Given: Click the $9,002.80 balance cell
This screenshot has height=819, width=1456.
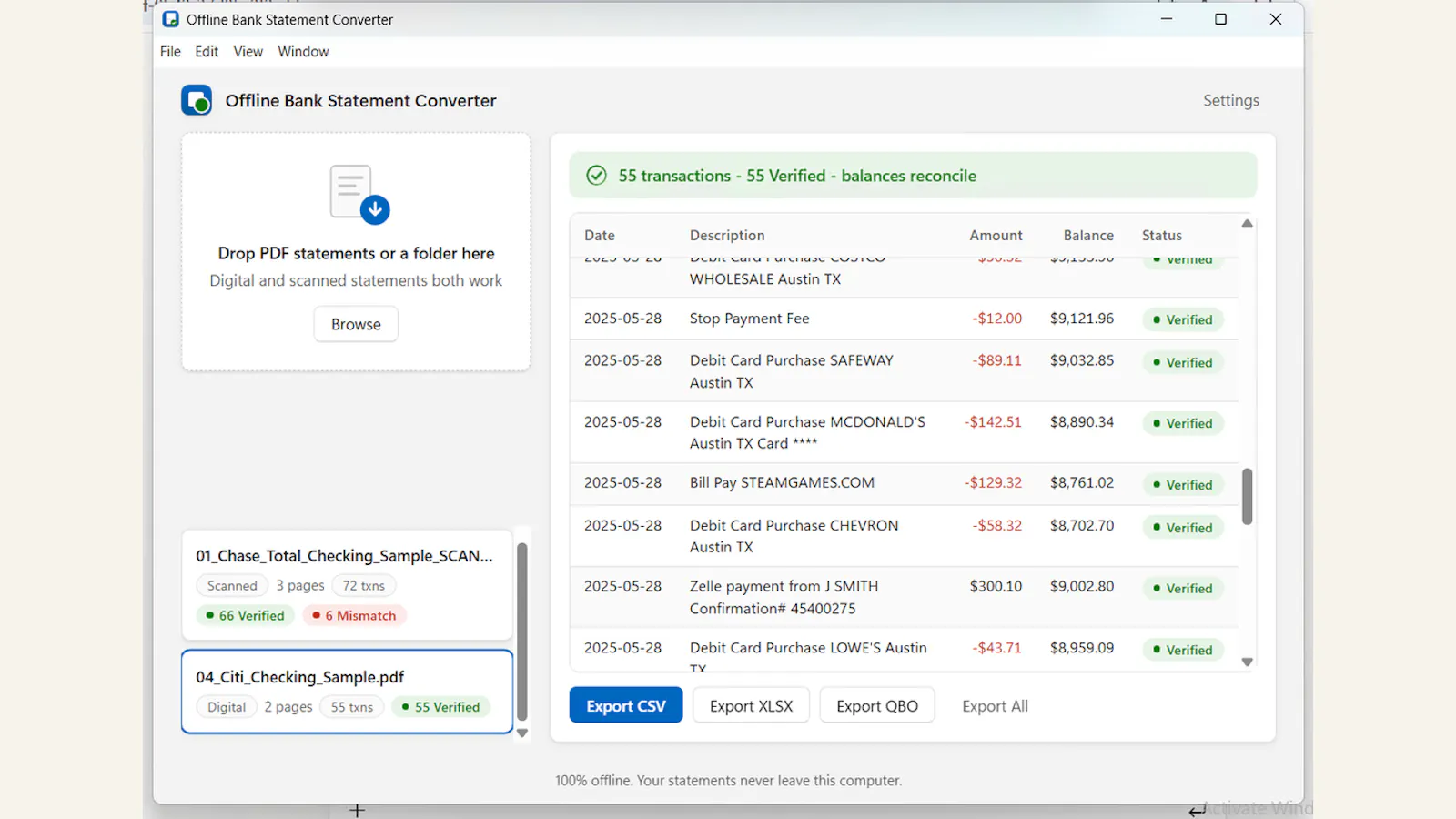Looking at the screenshot, I should coord(1082,587).
